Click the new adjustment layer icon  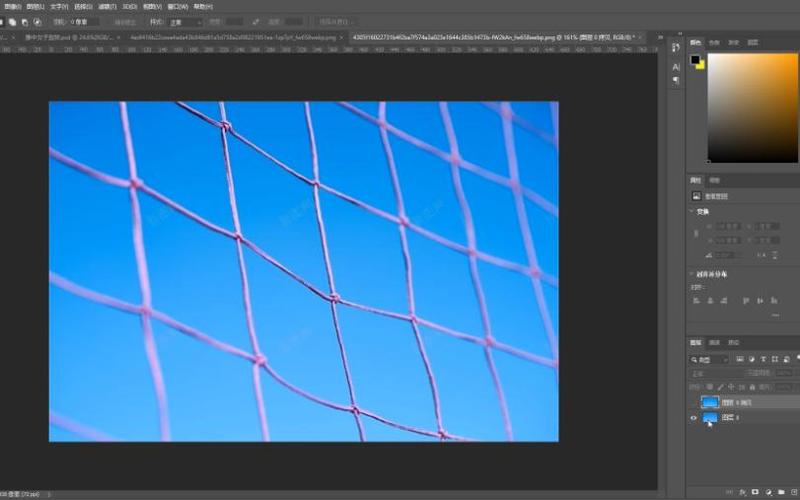click(768, 492)
